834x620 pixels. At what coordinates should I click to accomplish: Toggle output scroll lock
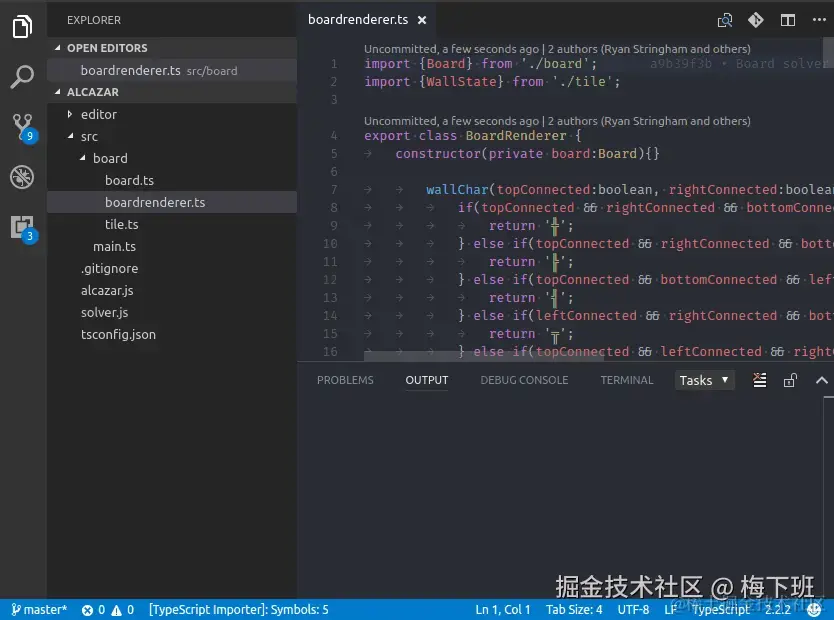[790, 380]
